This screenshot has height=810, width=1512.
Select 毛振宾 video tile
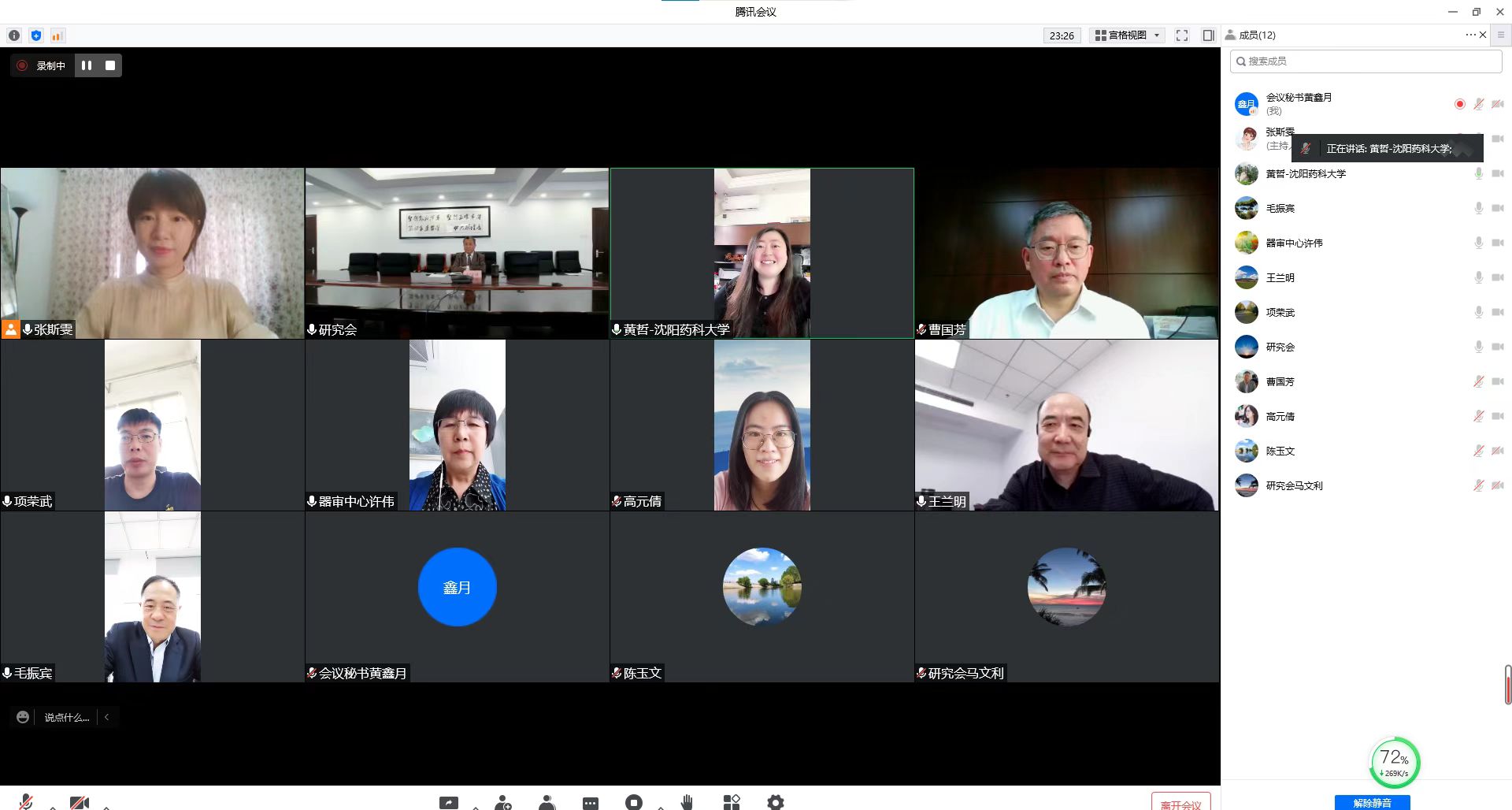(152, 596)
